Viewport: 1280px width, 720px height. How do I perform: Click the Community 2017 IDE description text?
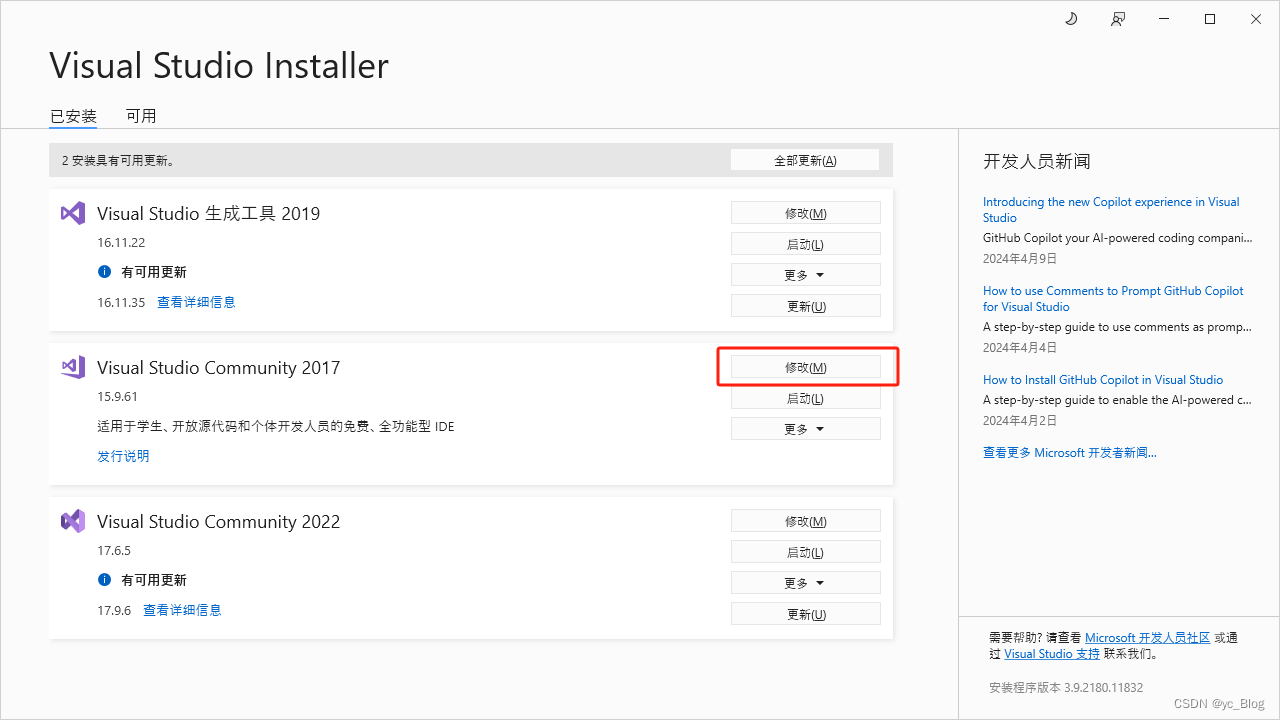pyautogui.click(x=276, y=427)
